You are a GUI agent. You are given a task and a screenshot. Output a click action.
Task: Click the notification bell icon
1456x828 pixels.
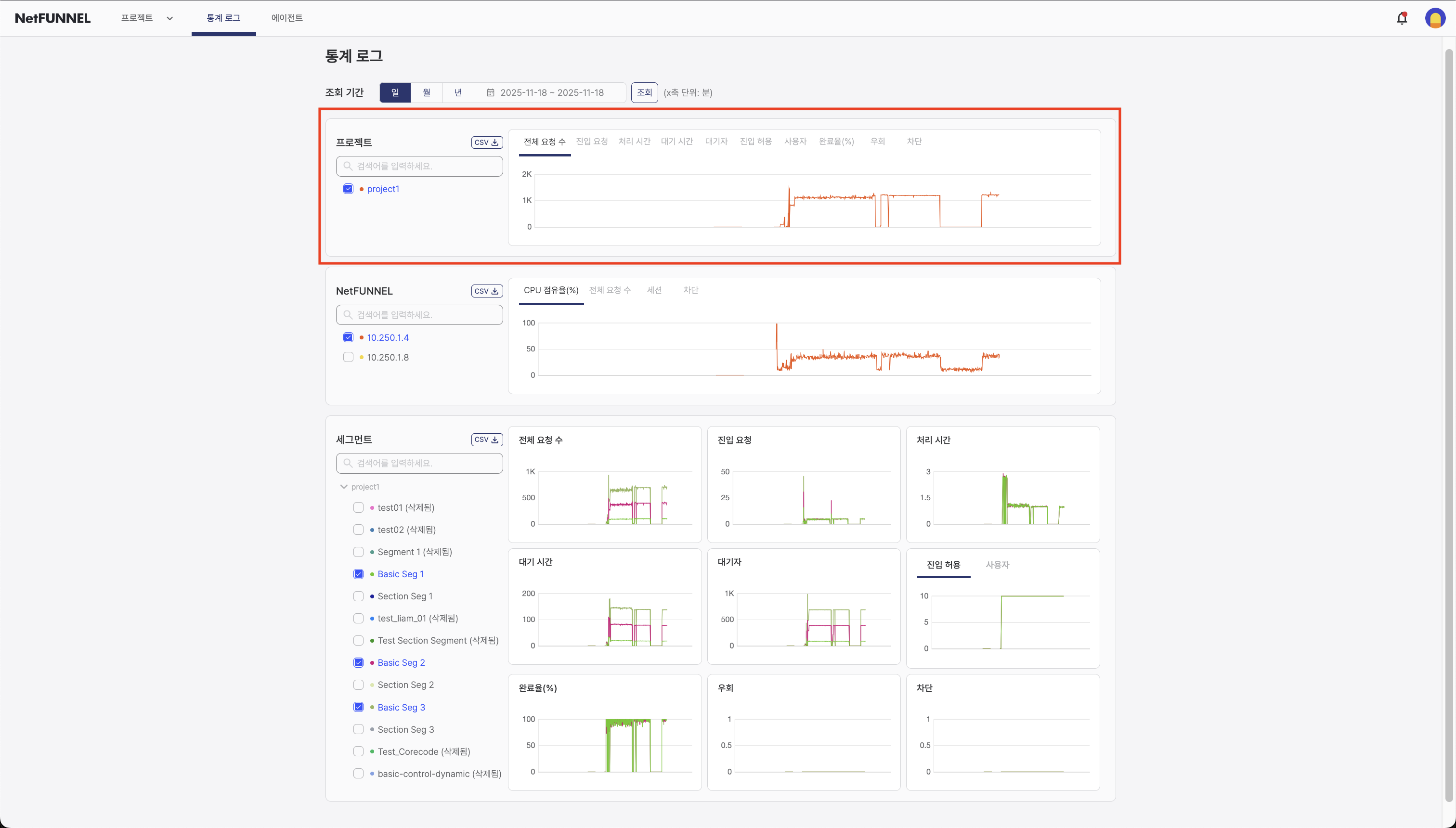tap(1402, 18)
